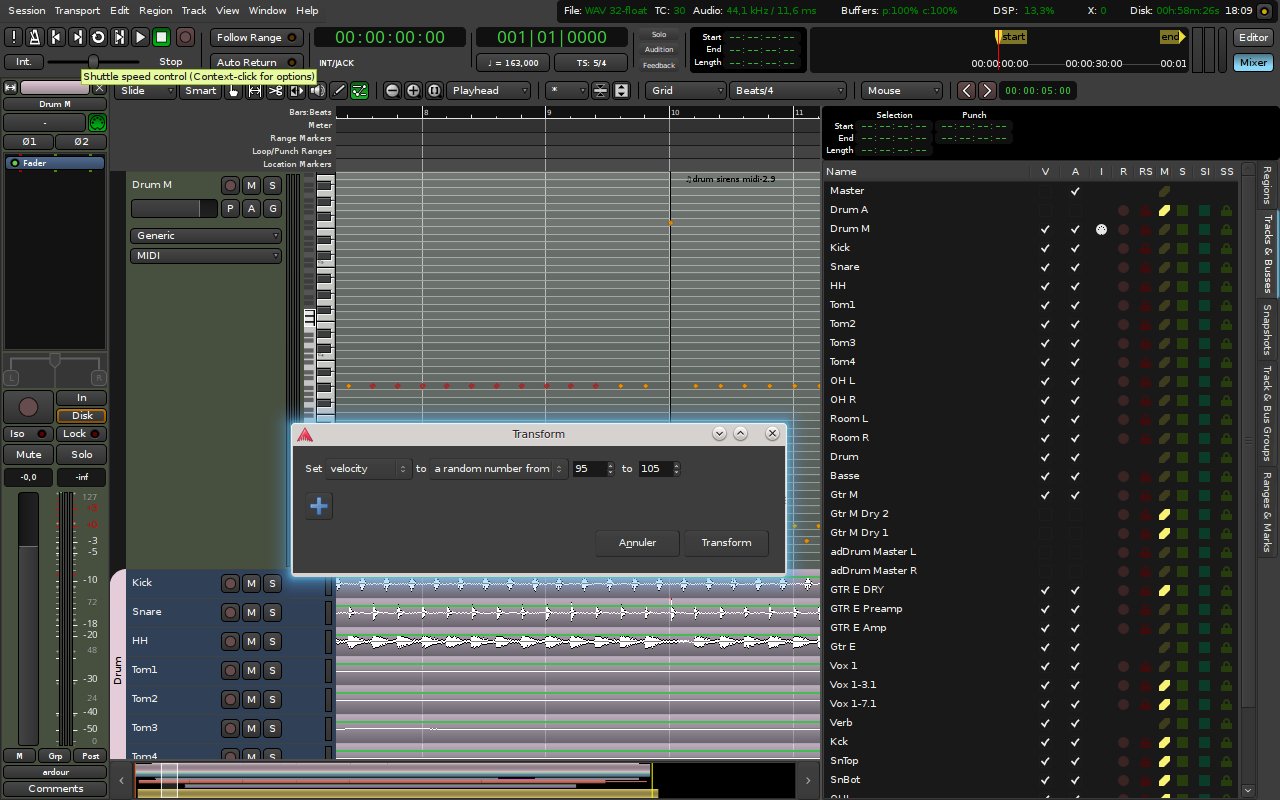Enable the global record button

(185, 37)
